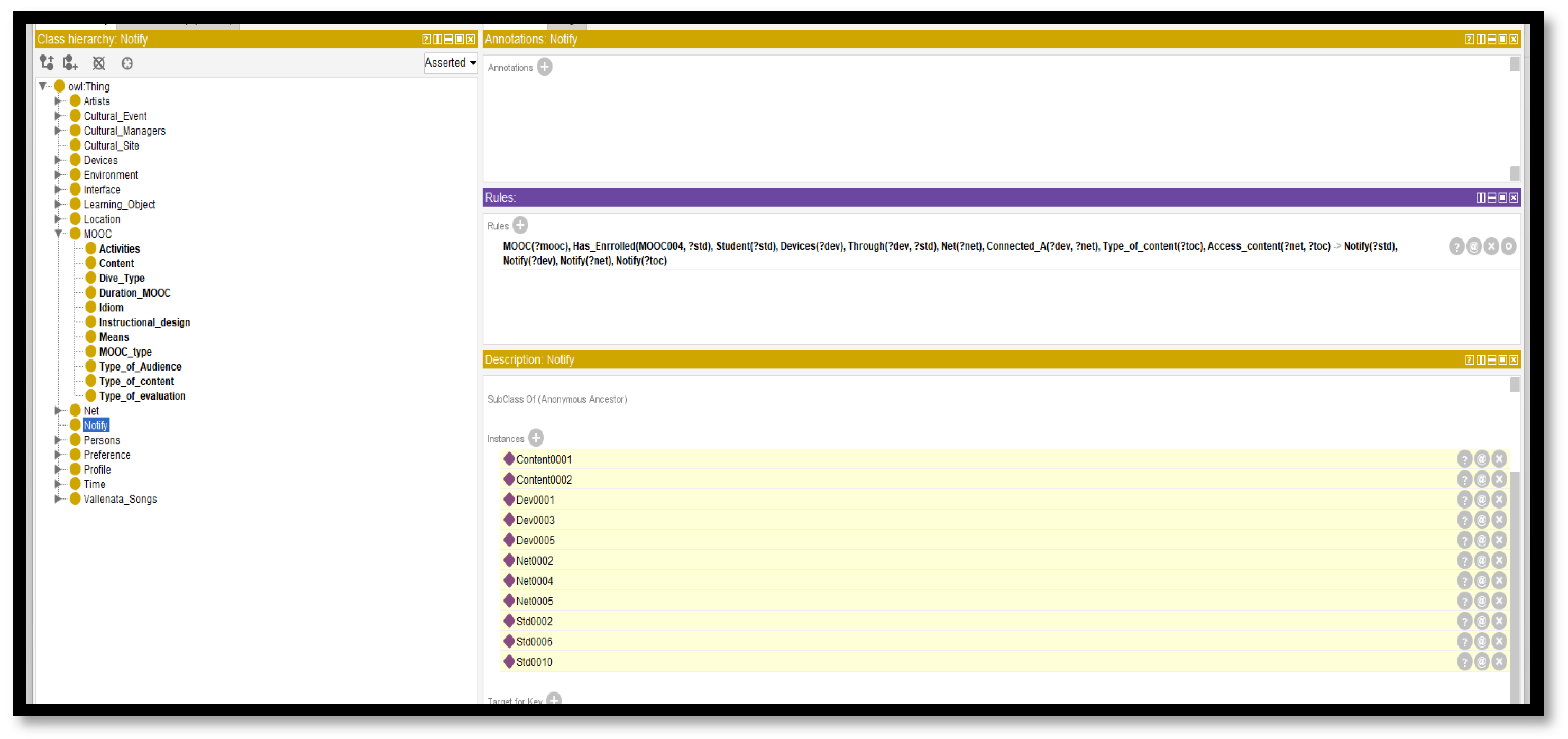Open the Asserted hierarchy dropdown

[451, 63]
